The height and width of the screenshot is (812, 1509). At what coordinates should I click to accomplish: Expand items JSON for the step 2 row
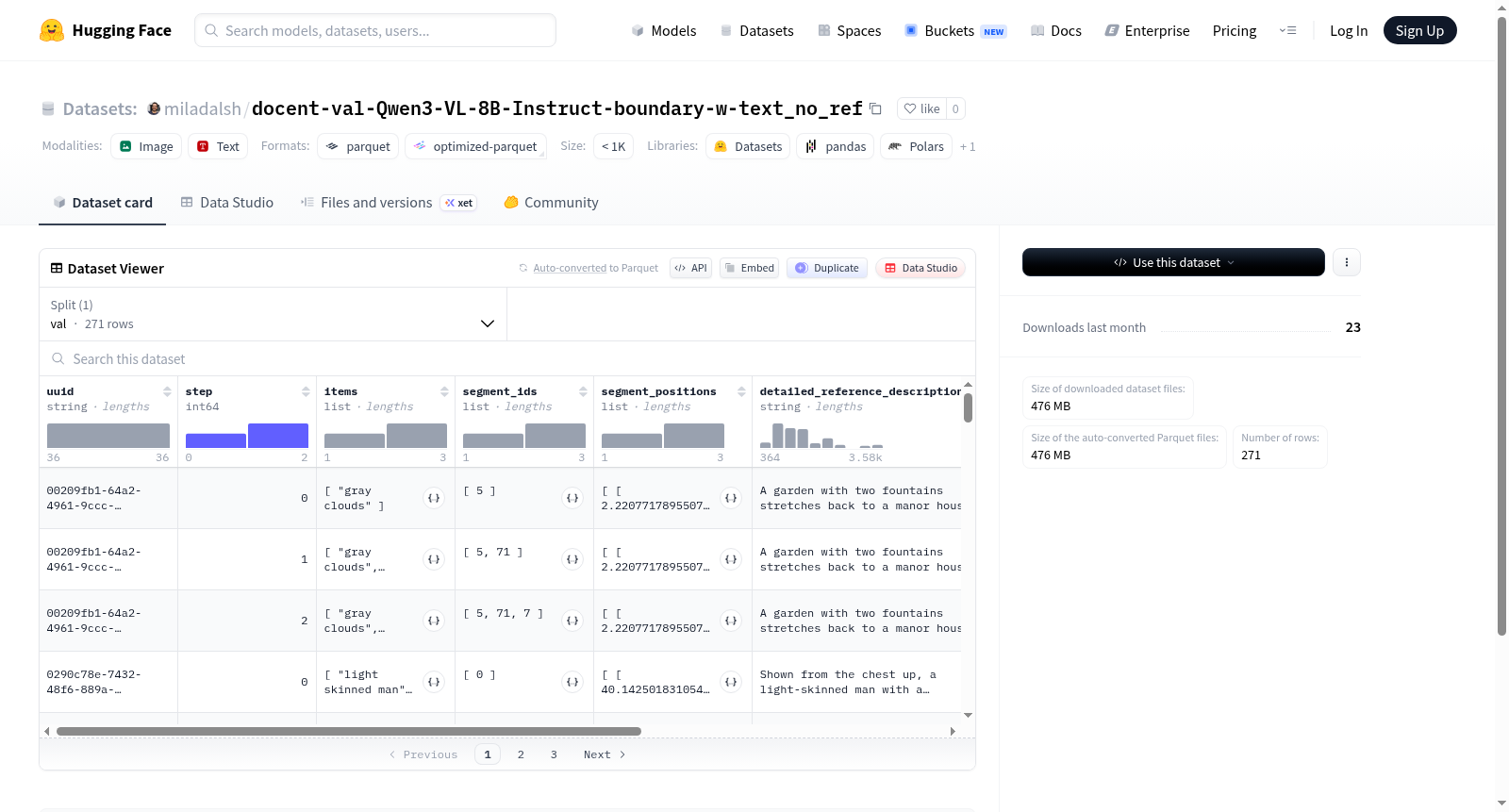tap(434, 621)
